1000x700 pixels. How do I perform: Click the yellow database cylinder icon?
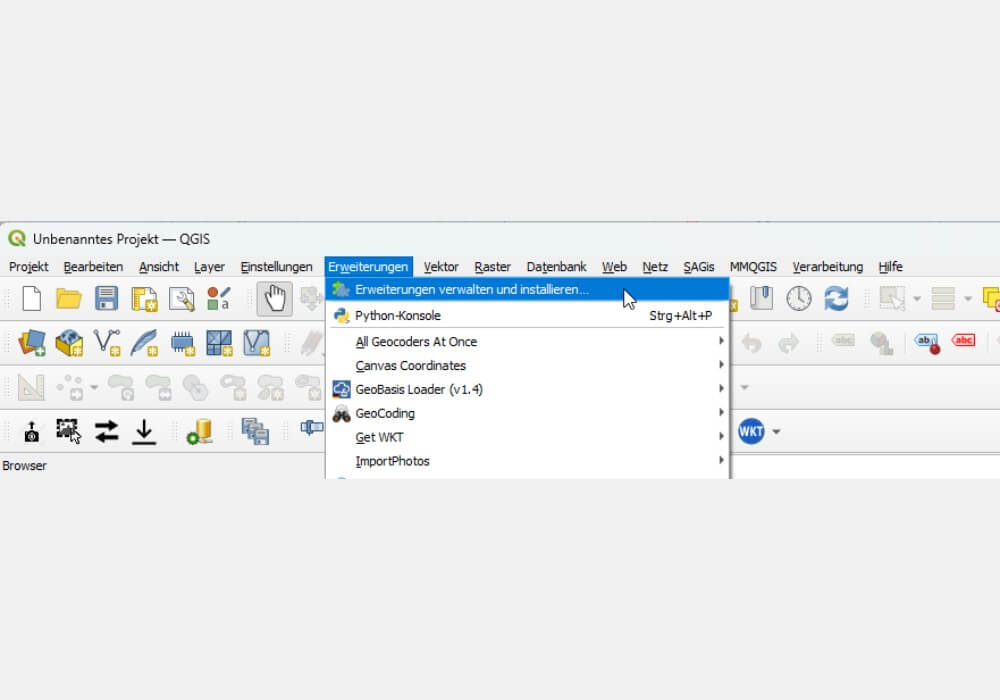(200, 432)
